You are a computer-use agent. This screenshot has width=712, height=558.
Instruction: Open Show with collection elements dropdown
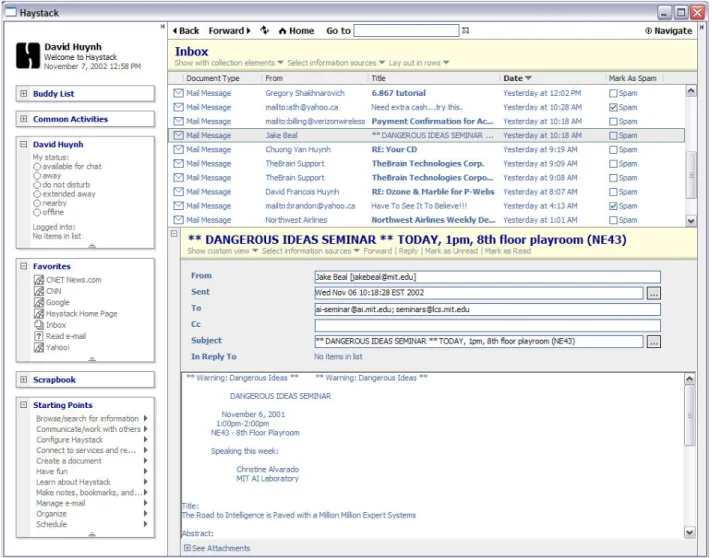229,63
